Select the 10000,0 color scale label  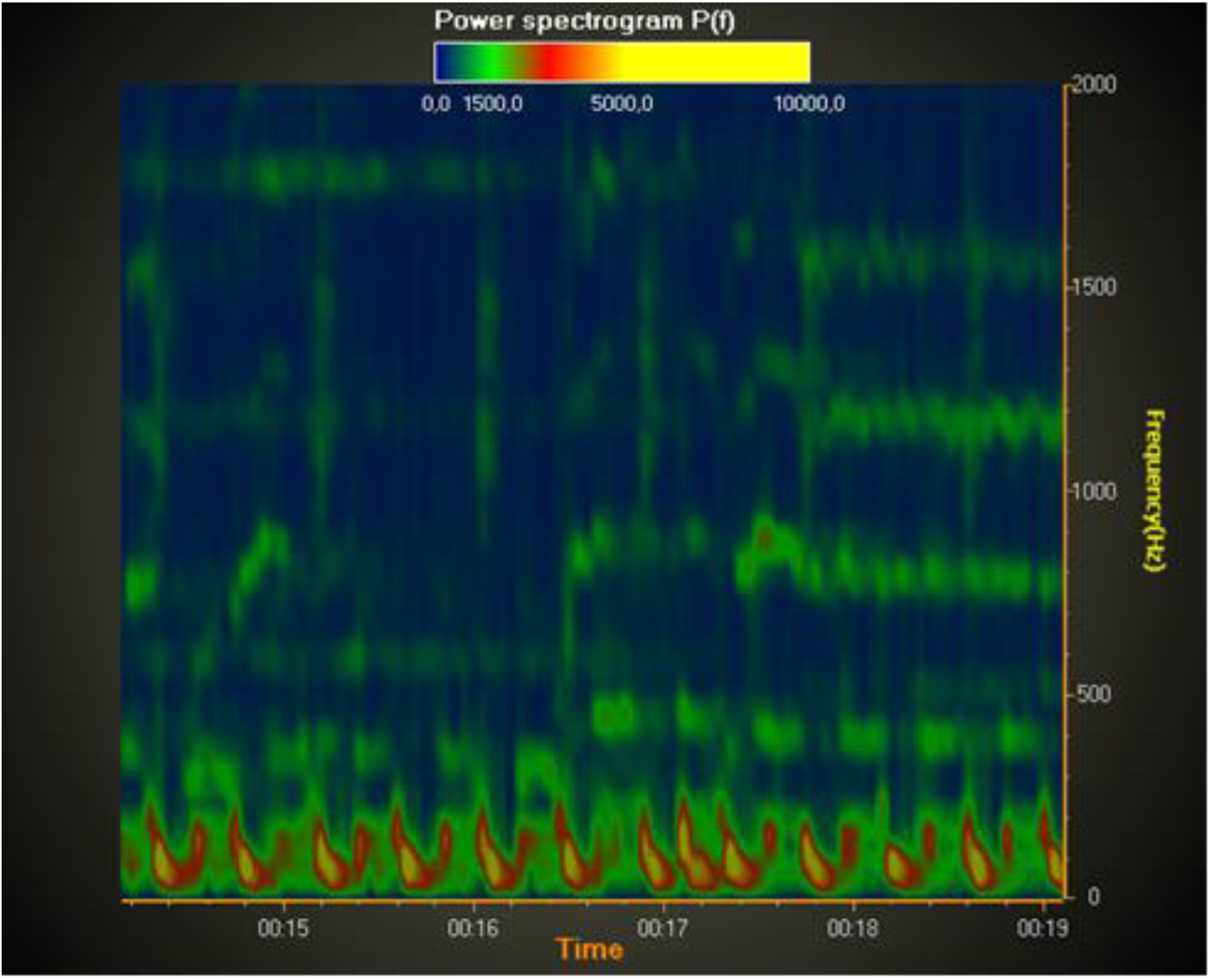tap(809, 104)
